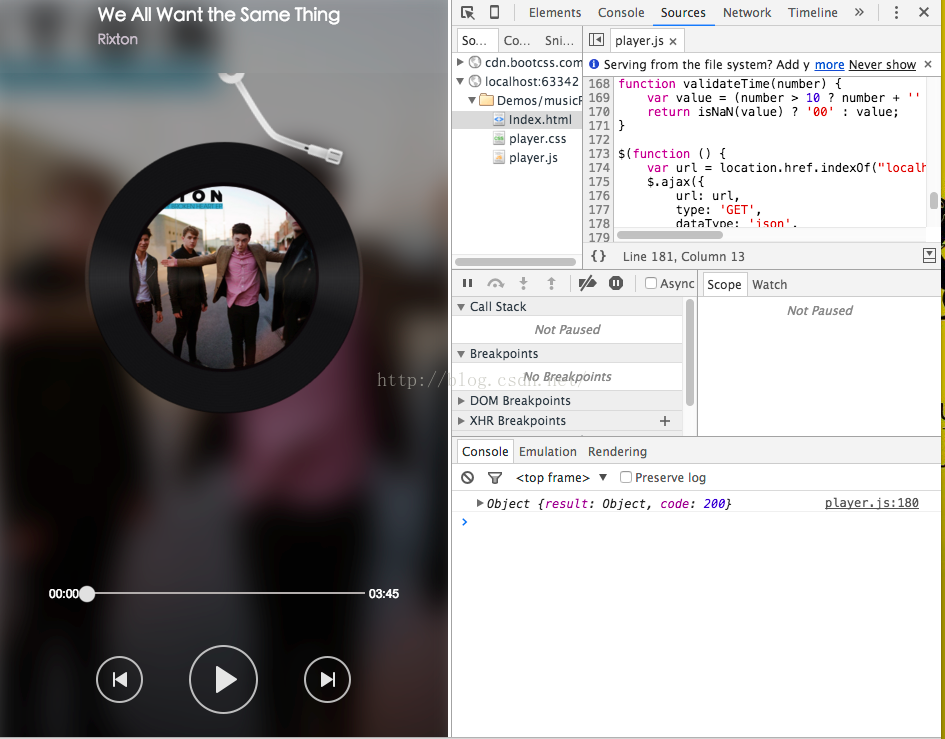This screenshot has width=945, height=739.
Task: Open the player.js:180 source link
Action: [871, 503]
